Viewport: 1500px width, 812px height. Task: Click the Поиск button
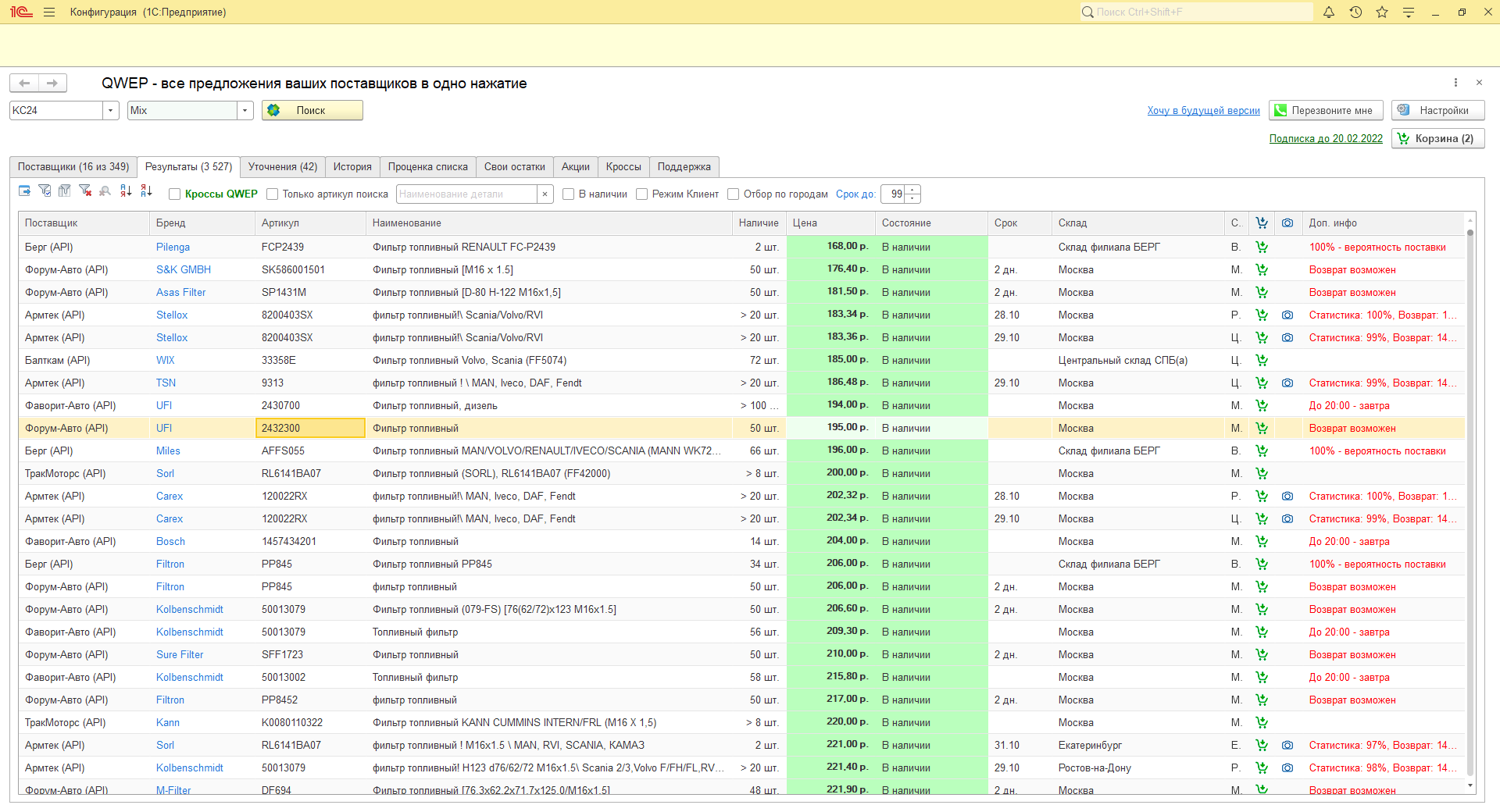tap(312, 110)
